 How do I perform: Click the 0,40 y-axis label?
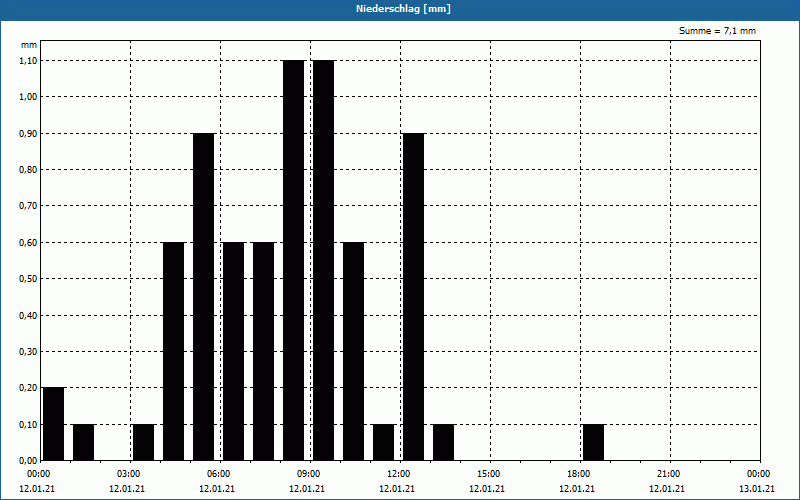[x=28, y=315]
